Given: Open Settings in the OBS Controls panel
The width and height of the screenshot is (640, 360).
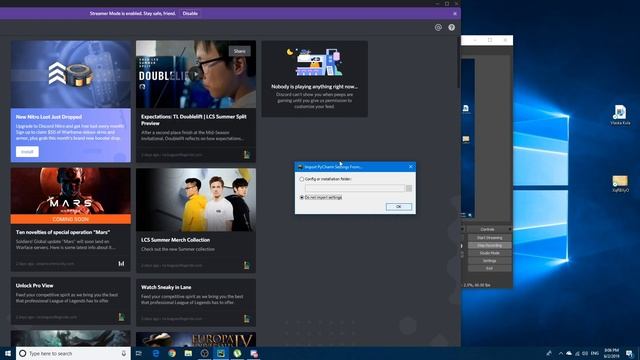Looking at the screenshot, I should [489, 261].
